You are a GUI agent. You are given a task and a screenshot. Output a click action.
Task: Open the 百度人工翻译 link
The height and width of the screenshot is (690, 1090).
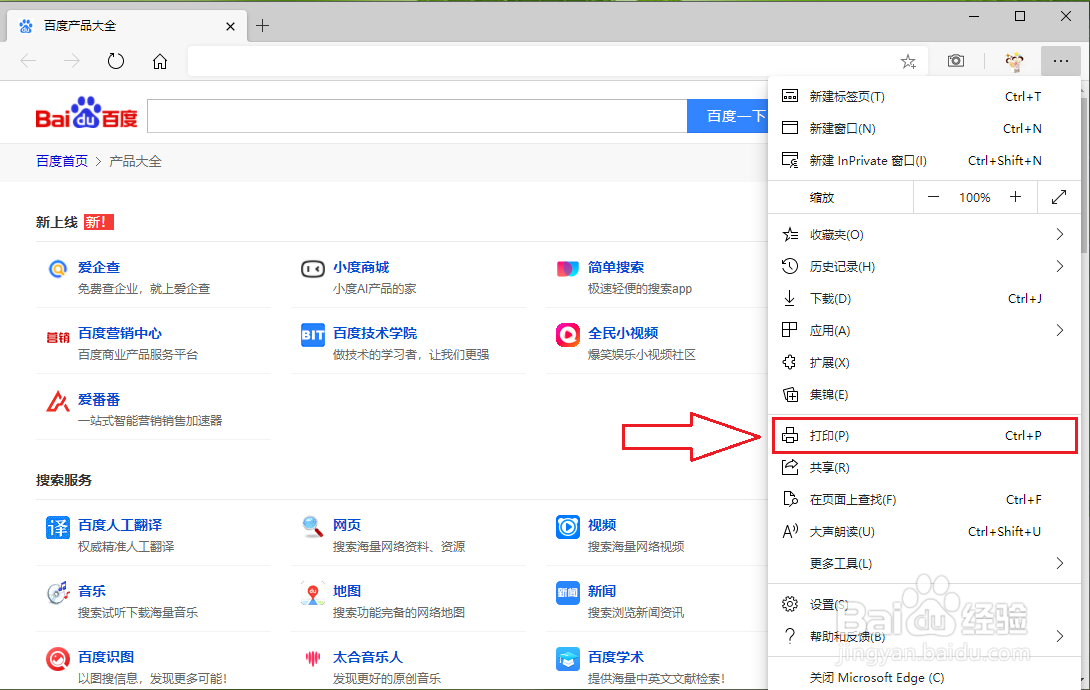(x=120, y=525)
